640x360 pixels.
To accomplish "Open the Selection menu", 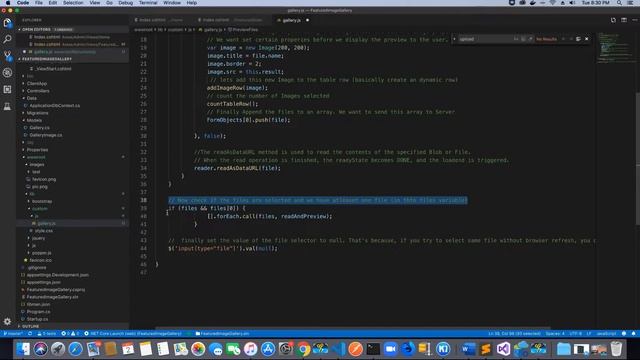I will tap(73, 3).
